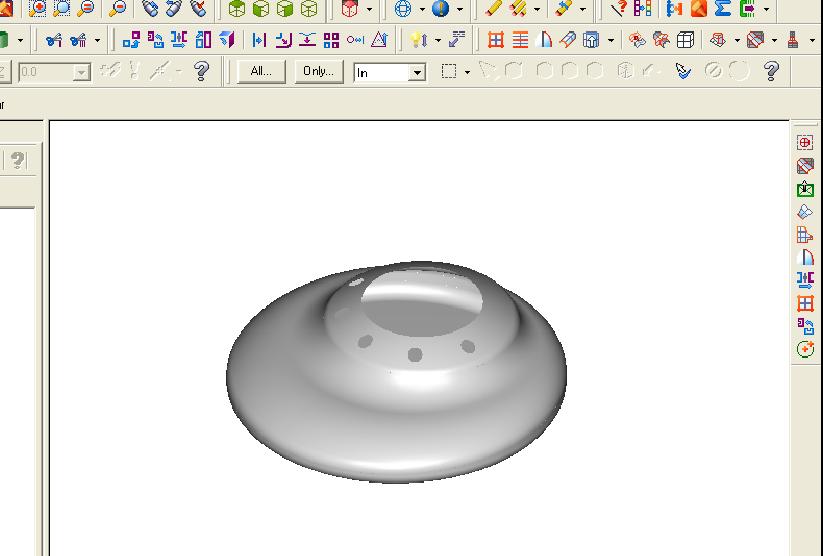Screen dimensions: 823x556
Task: Click the red grid icon in right sidebar
Action: [x=805, y=303]
